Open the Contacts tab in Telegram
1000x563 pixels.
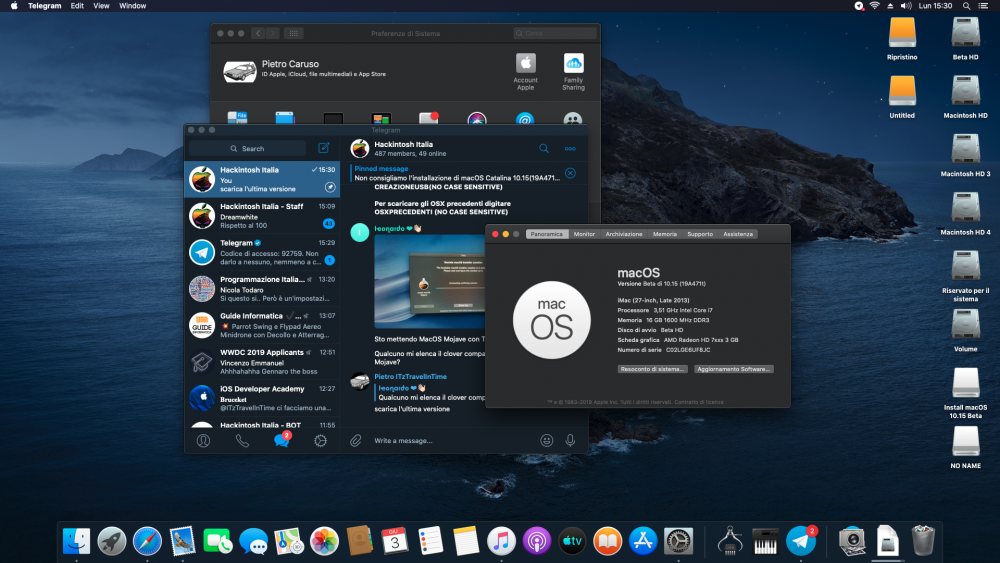tap(203, 441)
